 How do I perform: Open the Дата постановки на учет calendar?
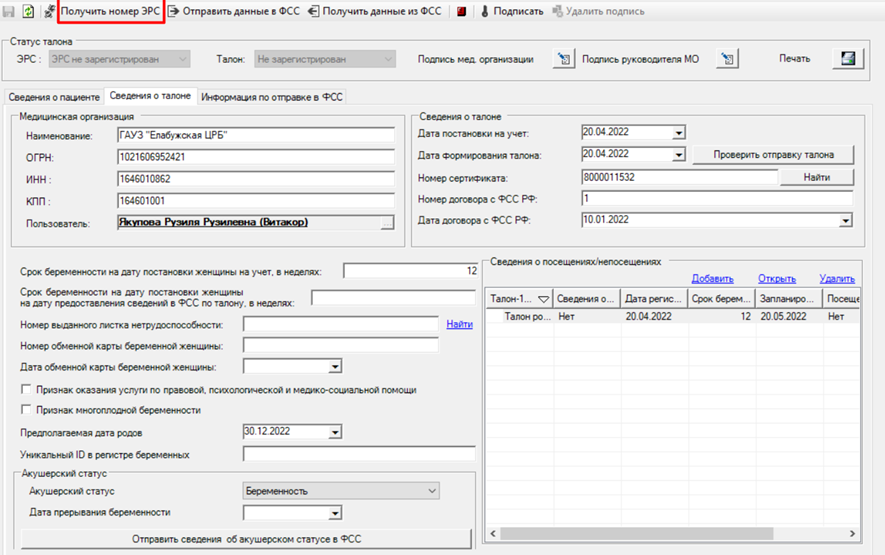pos(678,133)
